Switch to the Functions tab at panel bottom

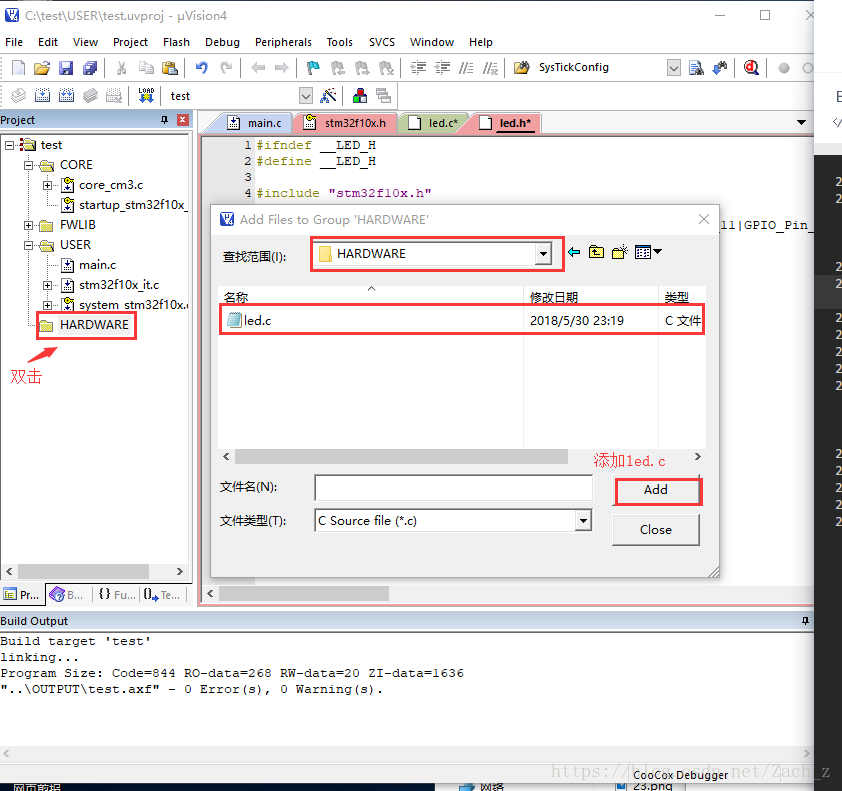tap(117, 594)
